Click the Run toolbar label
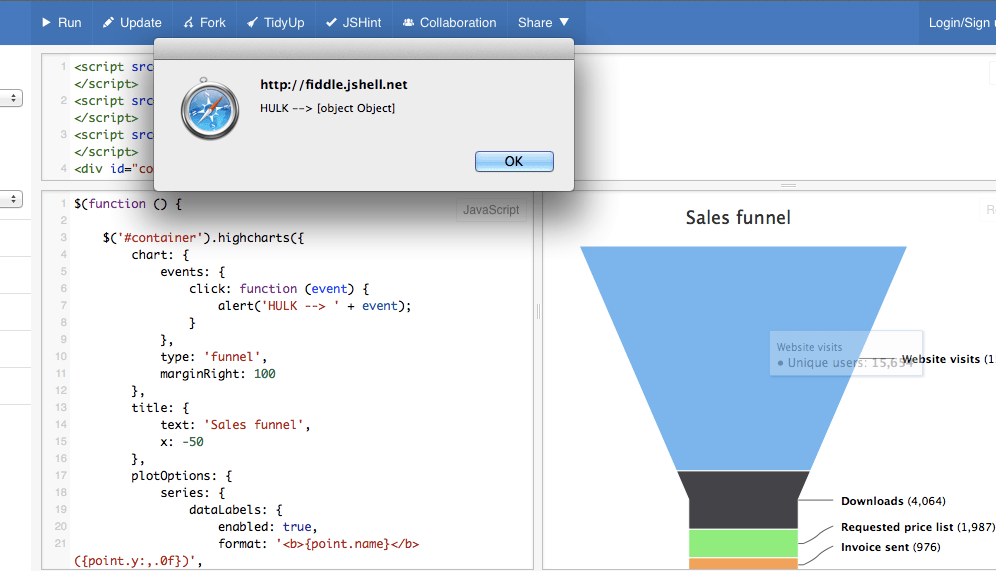Image resolution: width=996 pixels, height=571 pixels. point(70,23)
